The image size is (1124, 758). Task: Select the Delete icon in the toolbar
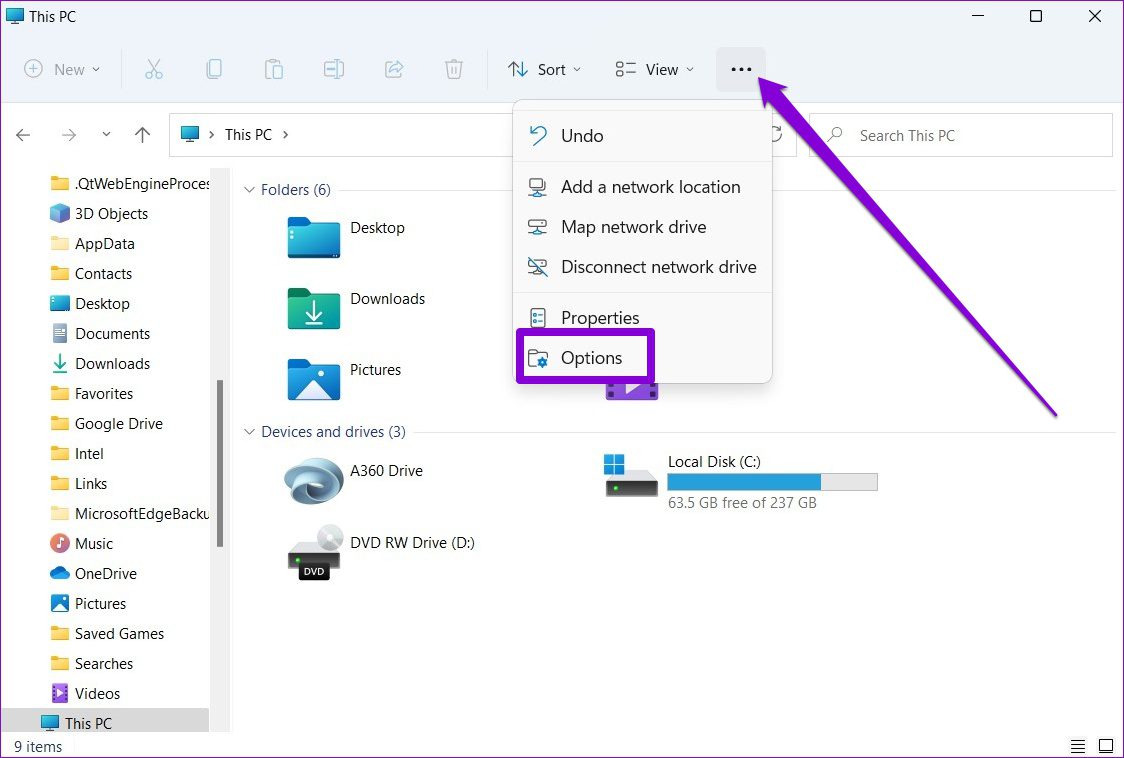tap(454, 69)
